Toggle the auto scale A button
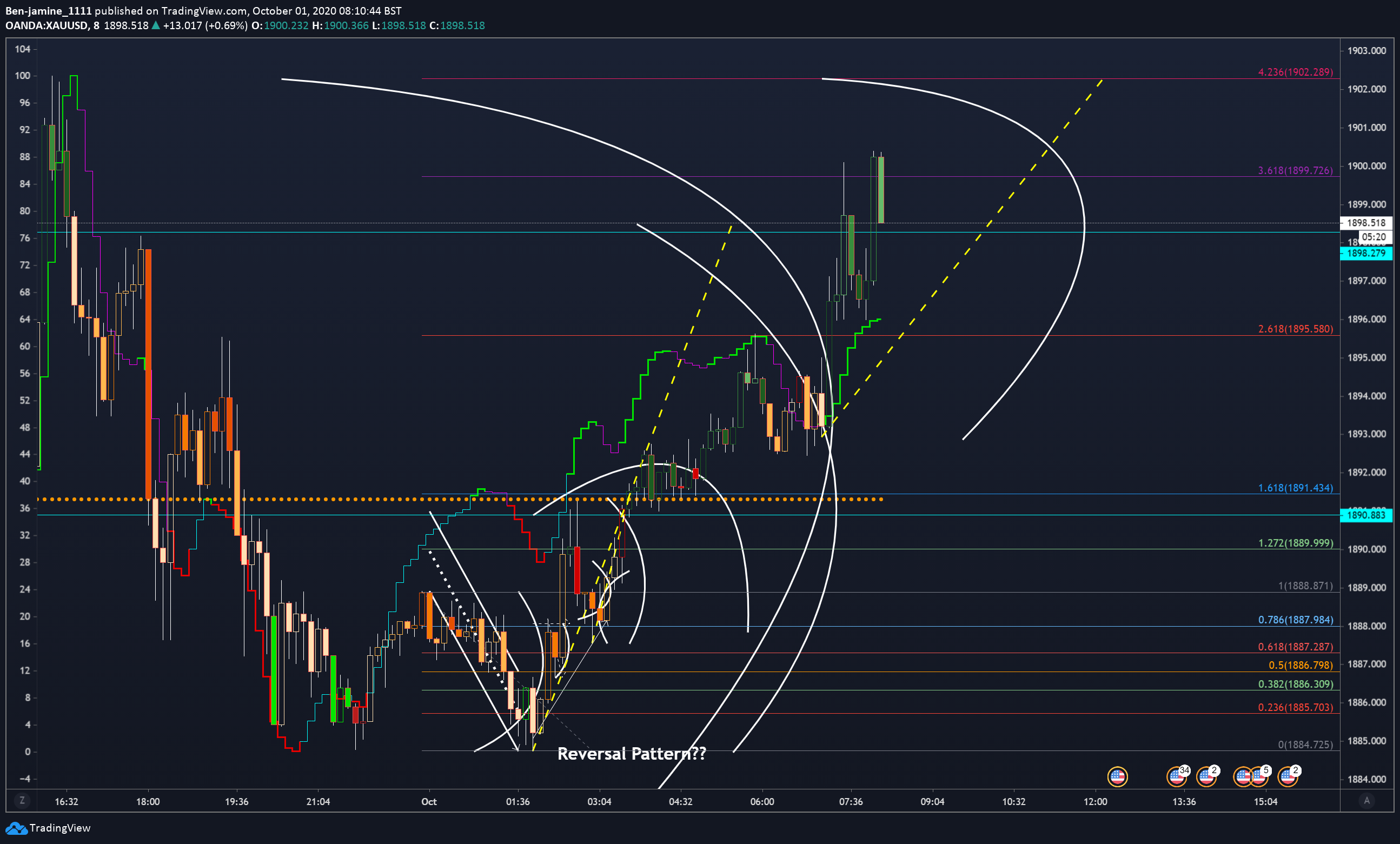Screen dimensions: 1400x844 coord(1366,800)
